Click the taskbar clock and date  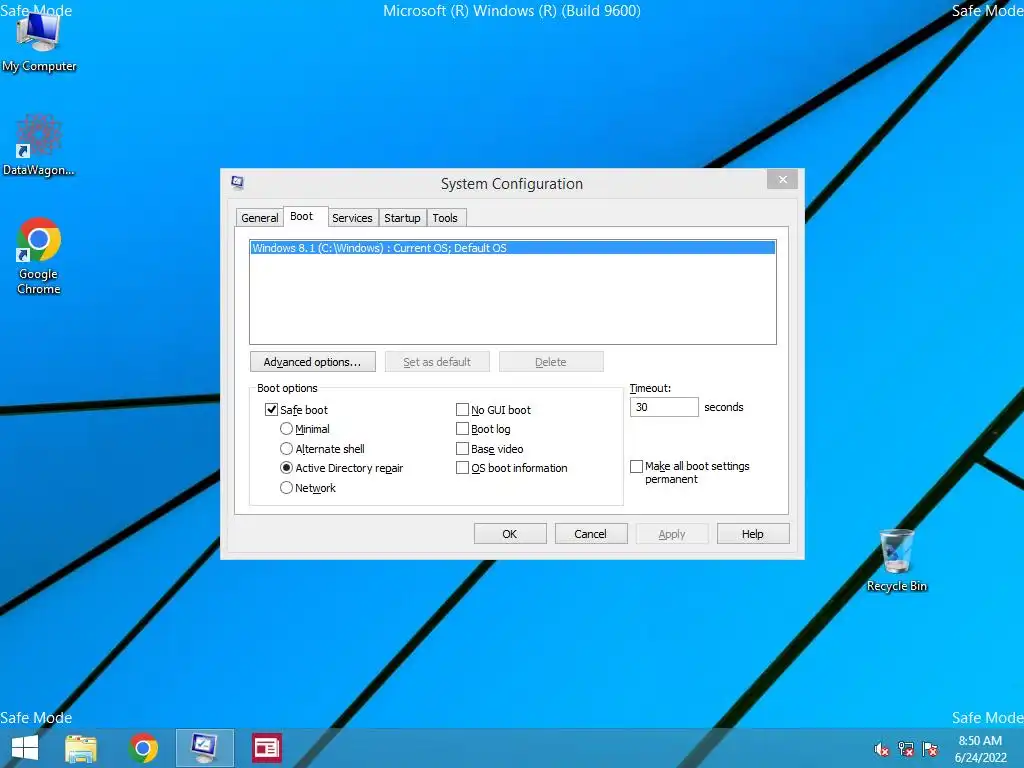[980, 749]
